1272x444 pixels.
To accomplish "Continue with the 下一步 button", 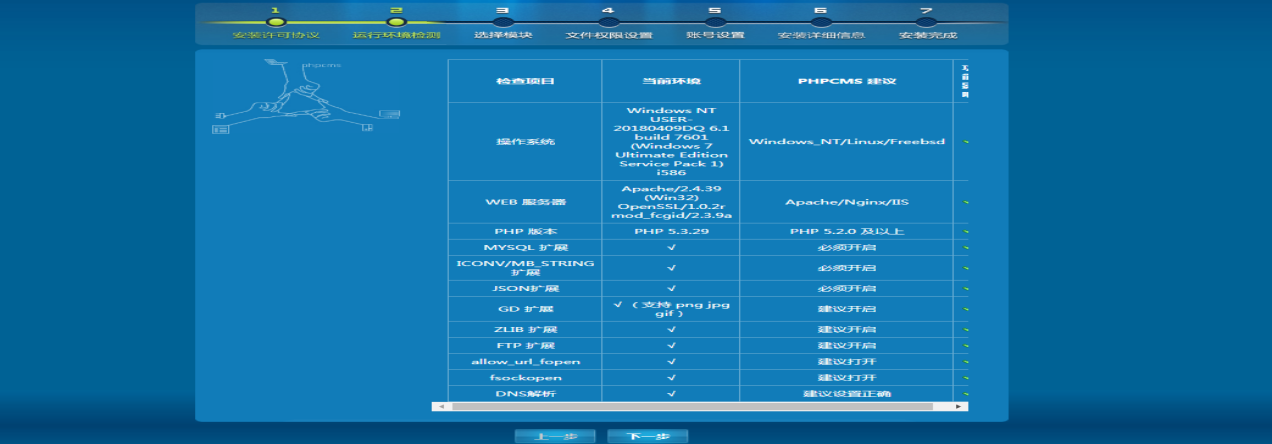I will tap(647, 437).
